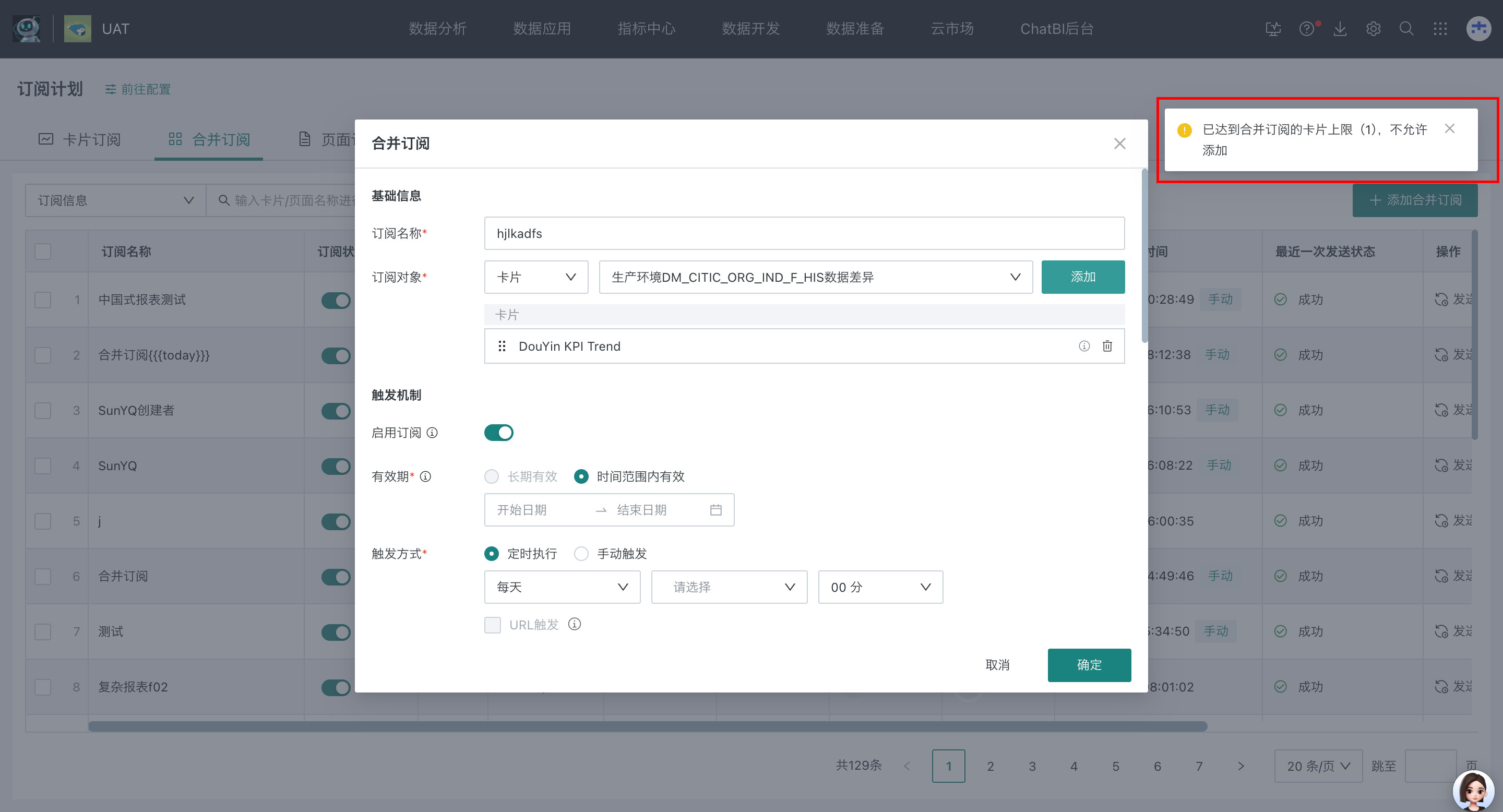Click the search icon in header
Viewport: 1503px width, 812px height.
1406,29
